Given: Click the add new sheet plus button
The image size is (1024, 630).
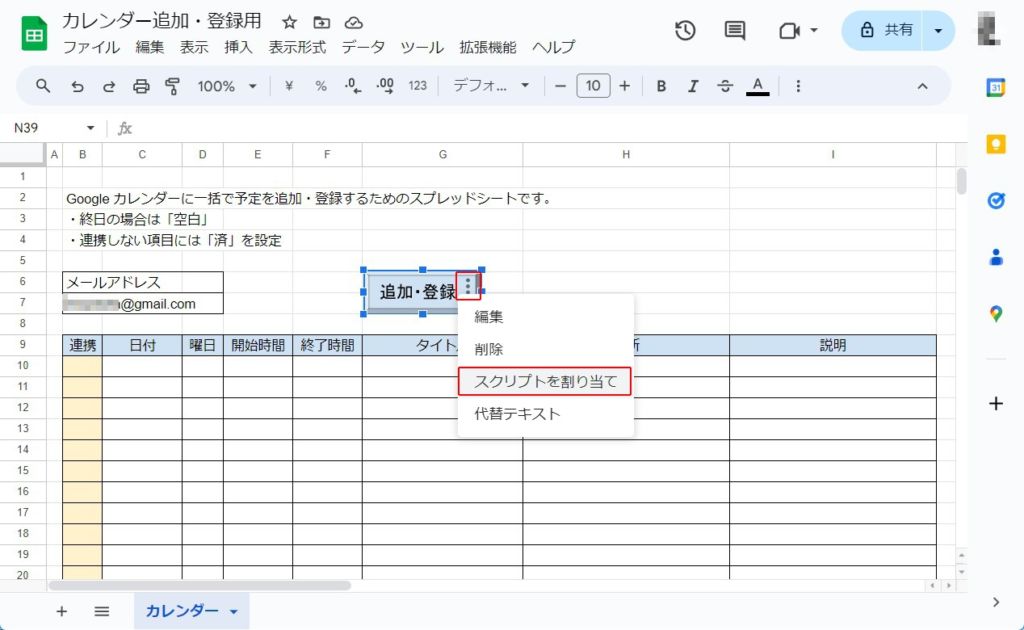Looking at the screenshot, I should (x=61, y=611).
